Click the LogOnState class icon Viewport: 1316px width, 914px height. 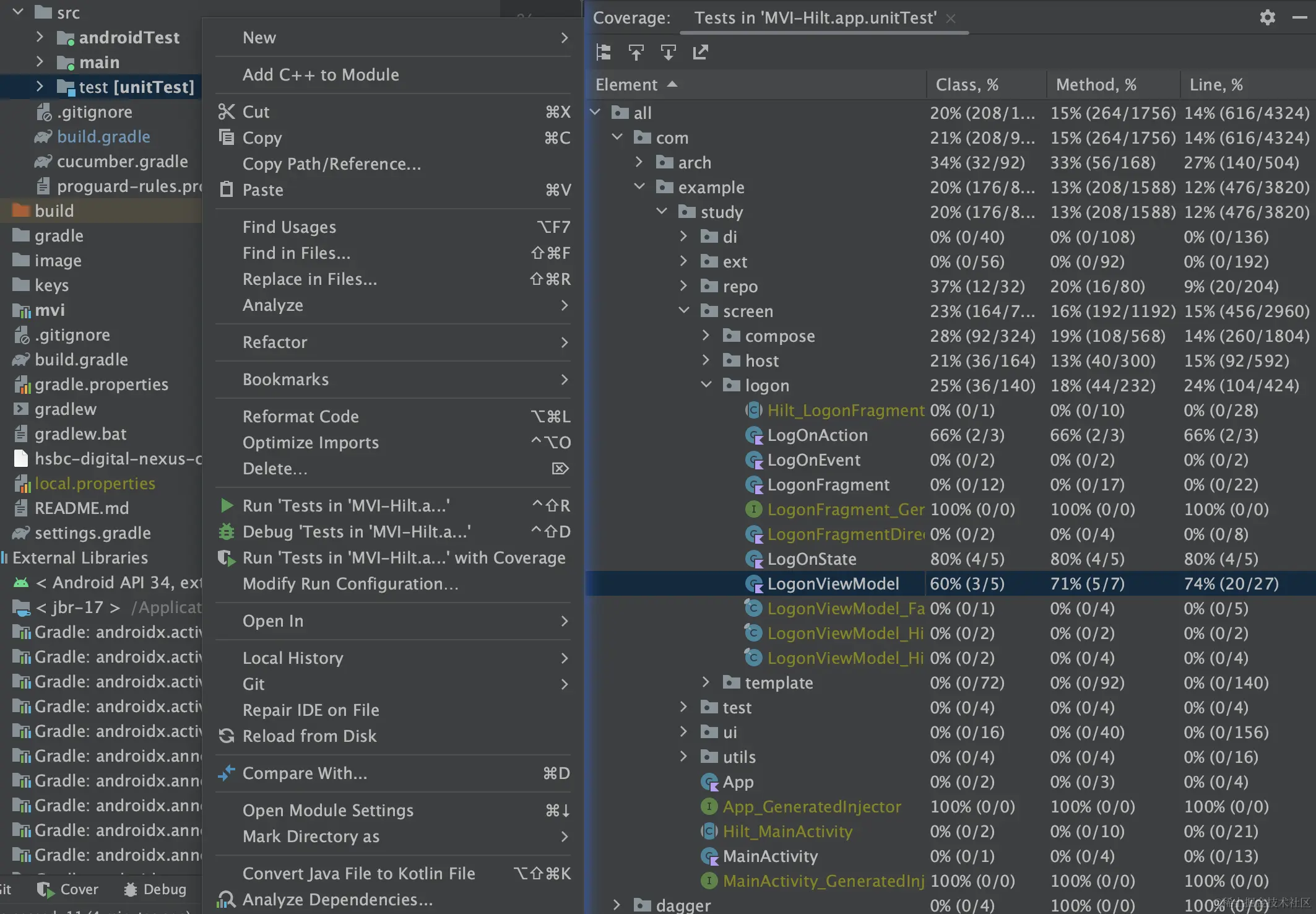point(753,559)
